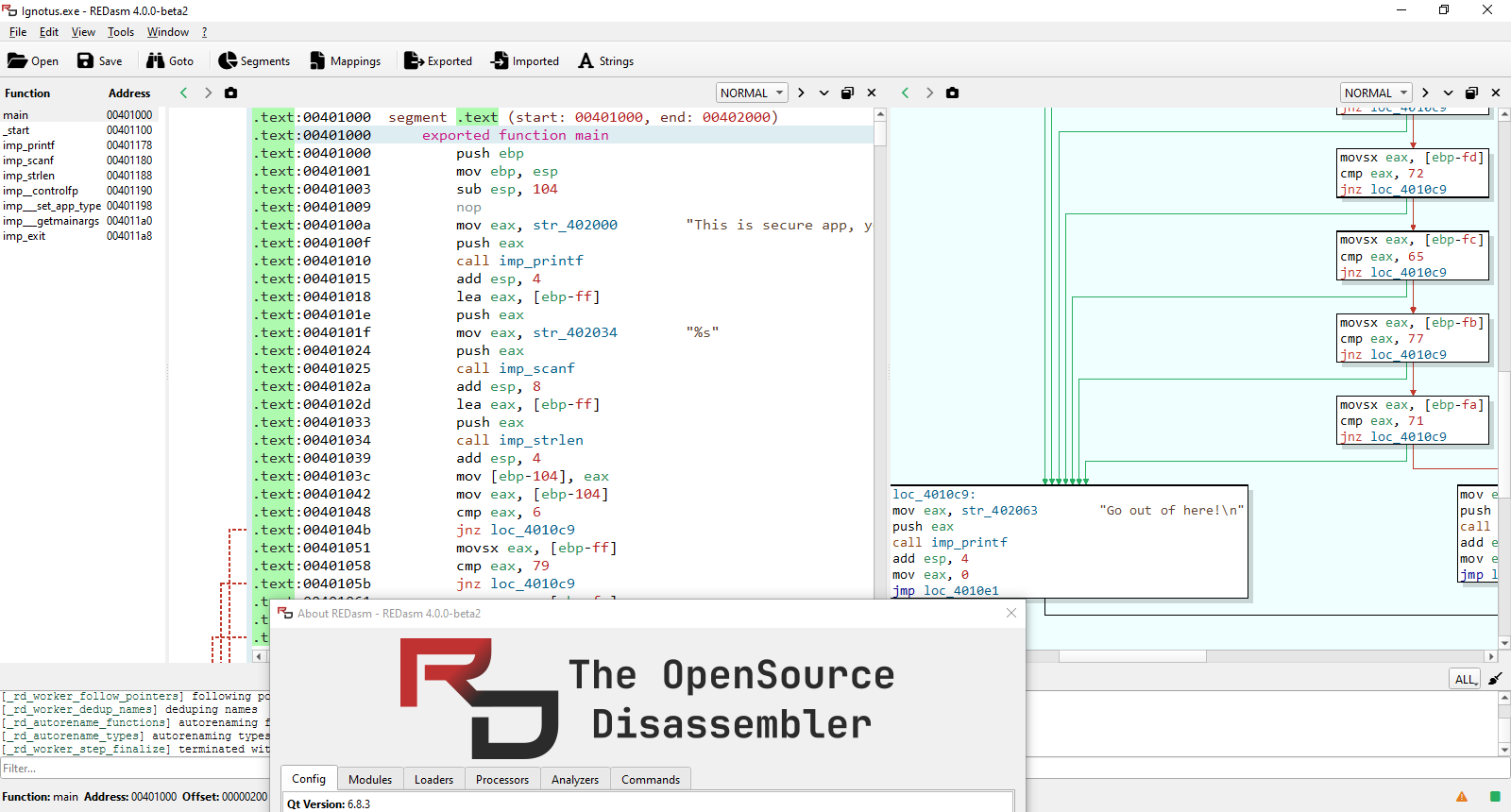Switch to Analyzers tab in About dialog

(575, 780)
